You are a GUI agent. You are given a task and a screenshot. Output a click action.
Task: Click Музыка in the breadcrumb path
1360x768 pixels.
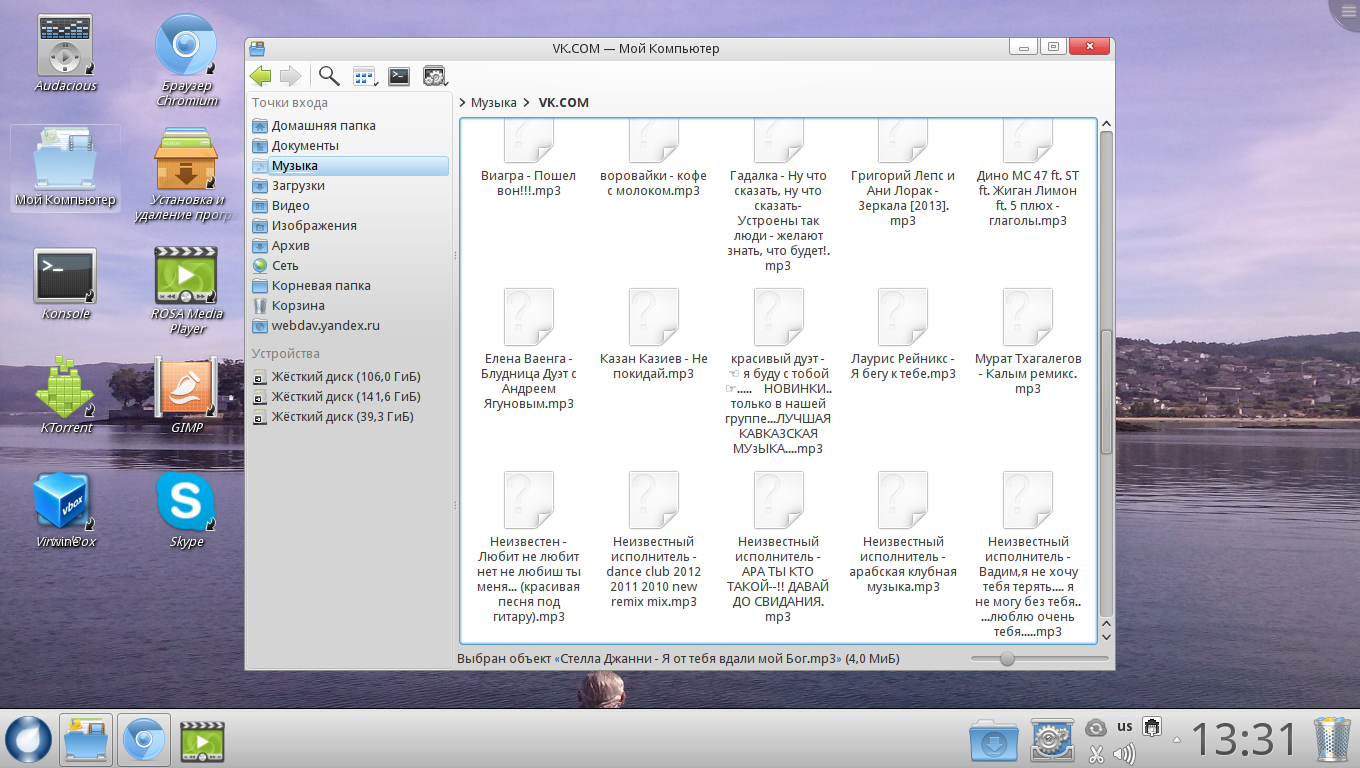tap(493, 103)
